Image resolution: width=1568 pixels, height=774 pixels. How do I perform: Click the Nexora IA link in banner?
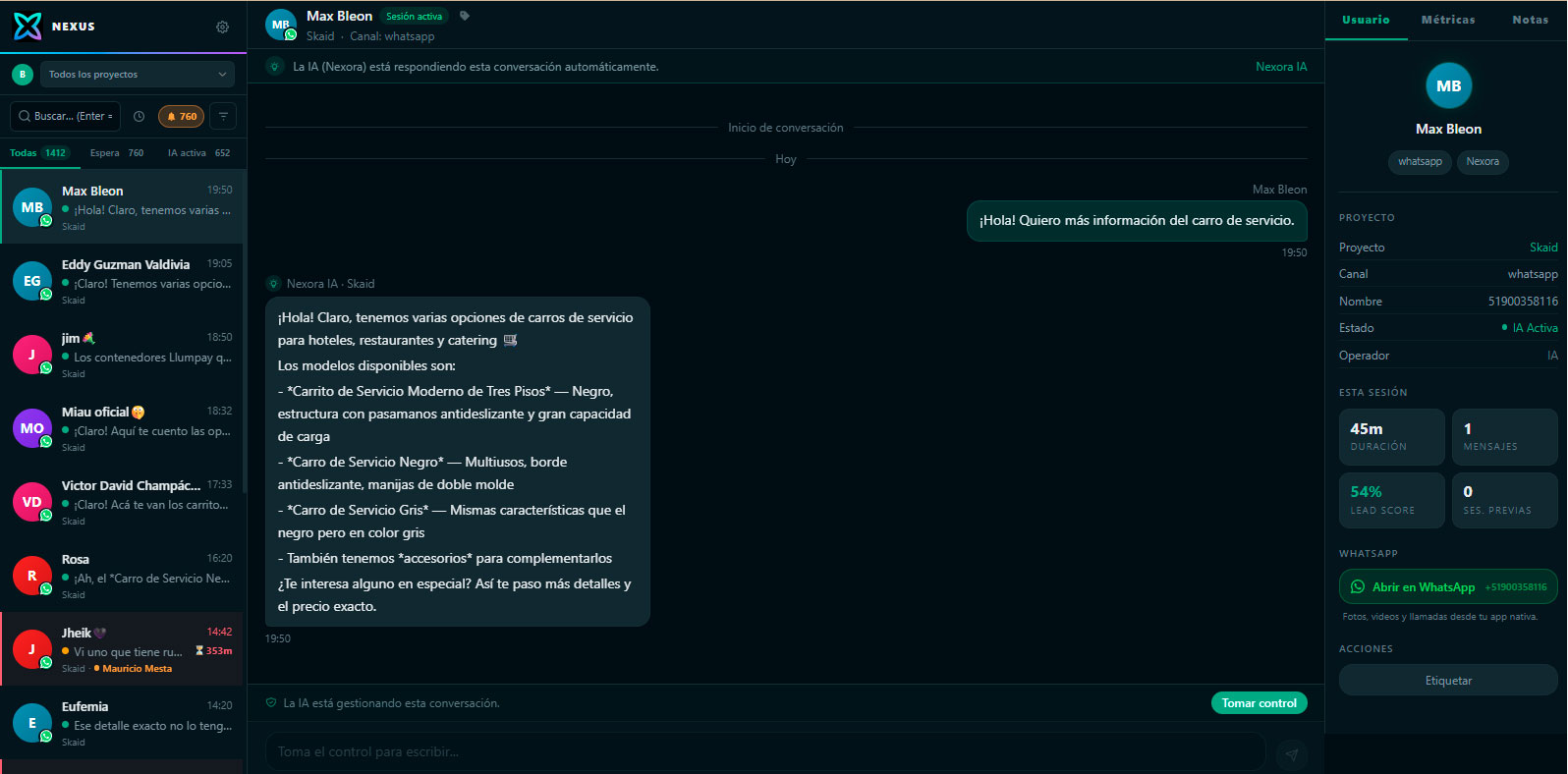point(1281,67)
